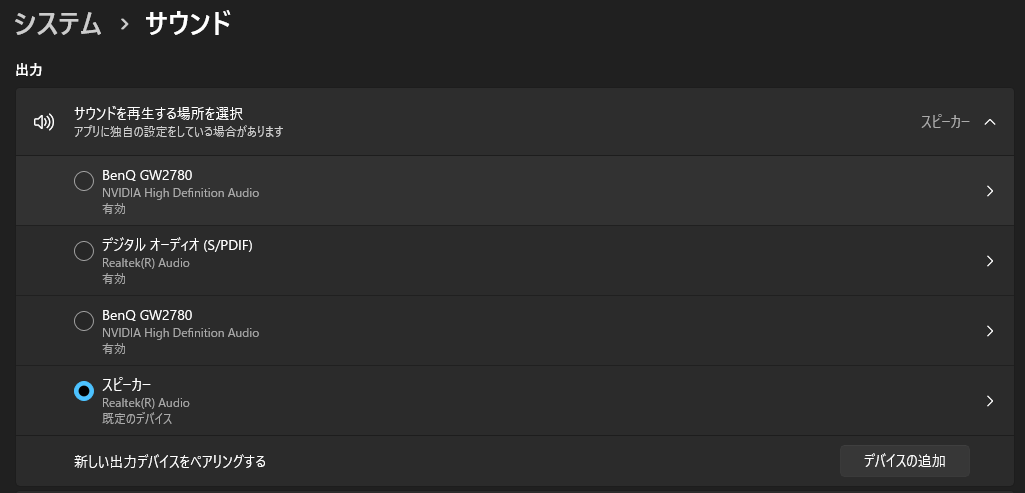Select the topmost BenQ GW2780 radio button
This screenshot has width=1025, height=493.
84,181
